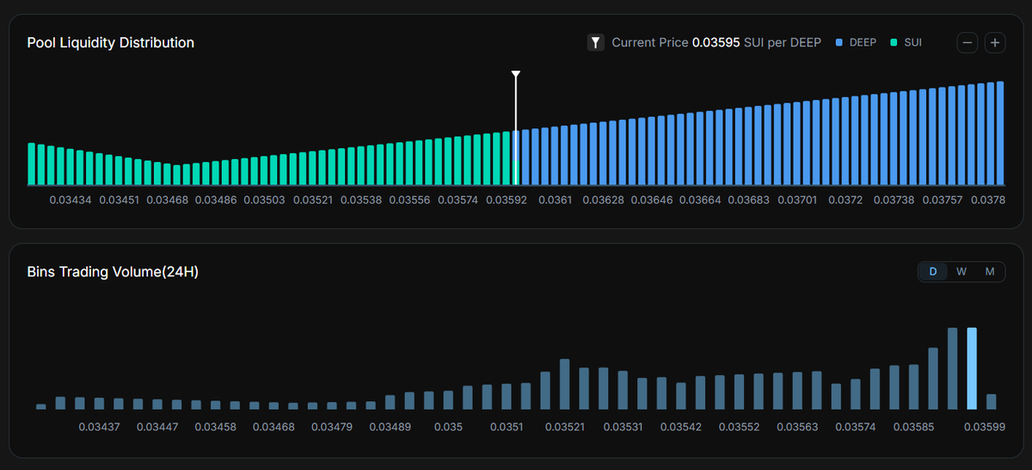Image resolution: width=1032 pixels, height=470 pixels.
Task: Switch trading volume to weekly (W)
Action: (961, 272)
